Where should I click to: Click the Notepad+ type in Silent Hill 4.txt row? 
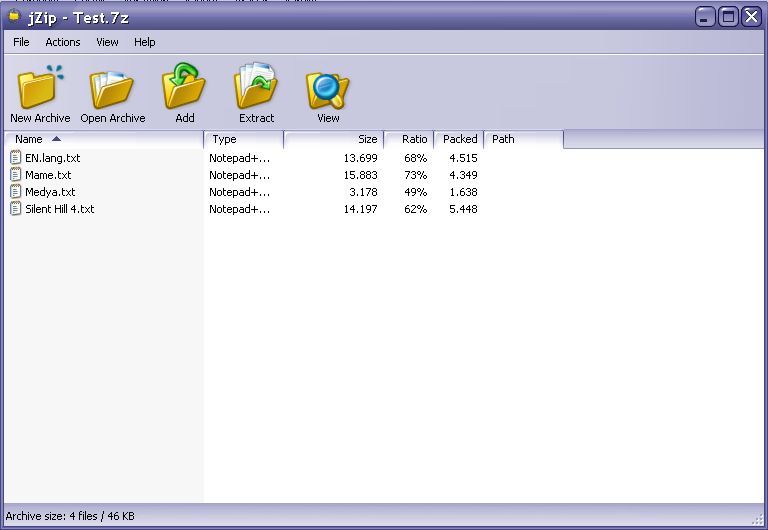(240, 209)
